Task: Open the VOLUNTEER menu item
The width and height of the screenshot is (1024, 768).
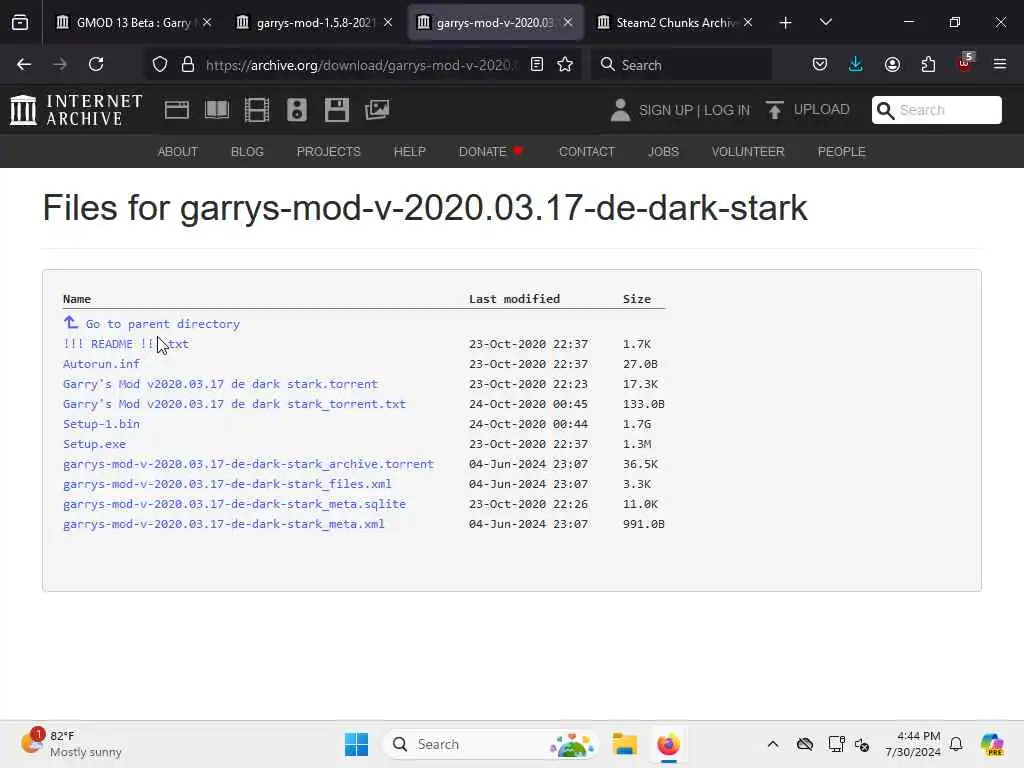Action: click(748, 152)
